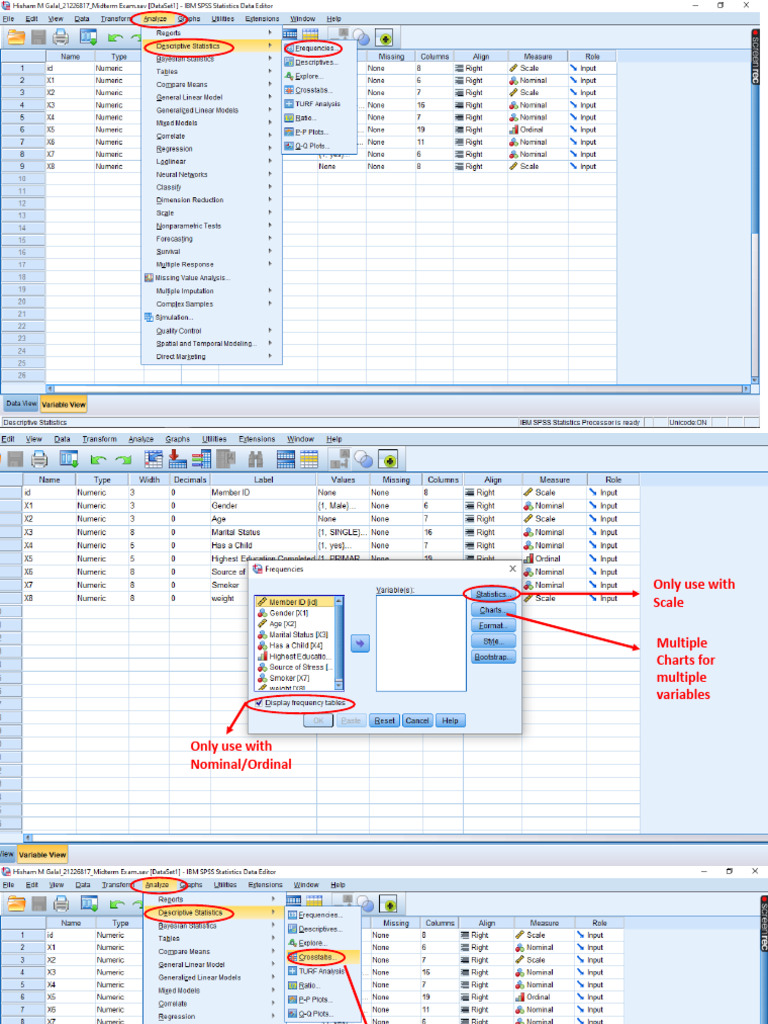Click the Print icon in the bottom window toolbar

[61, 904]
